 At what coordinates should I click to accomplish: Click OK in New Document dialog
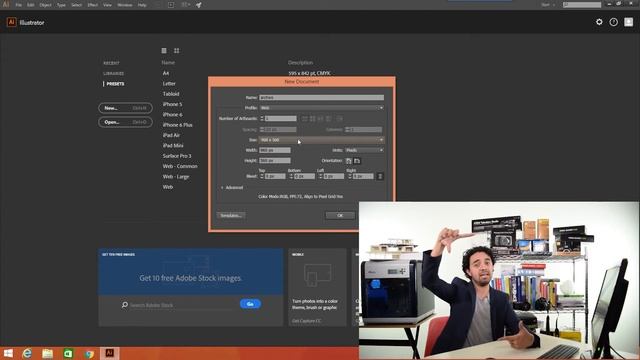340,216
